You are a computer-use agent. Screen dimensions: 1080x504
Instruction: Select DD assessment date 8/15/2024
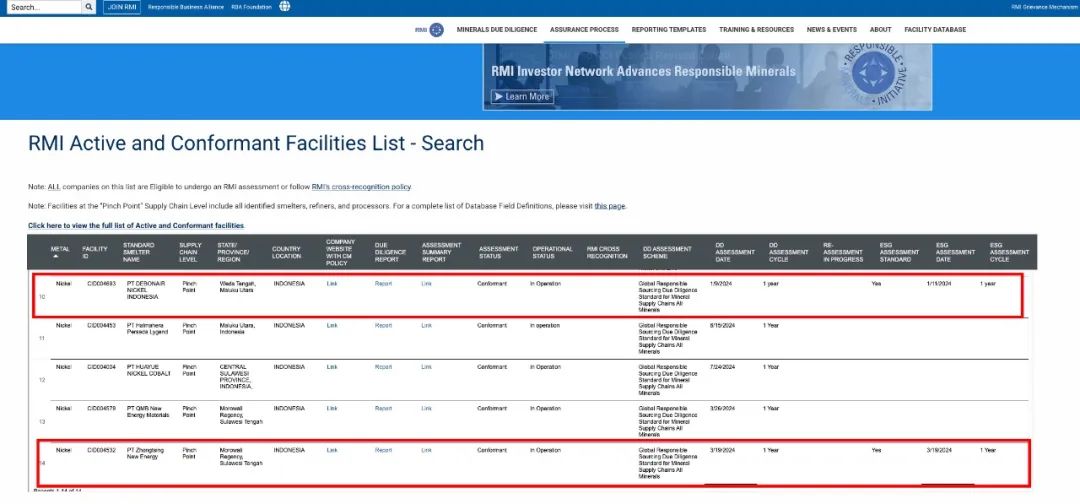click(722, 325)
